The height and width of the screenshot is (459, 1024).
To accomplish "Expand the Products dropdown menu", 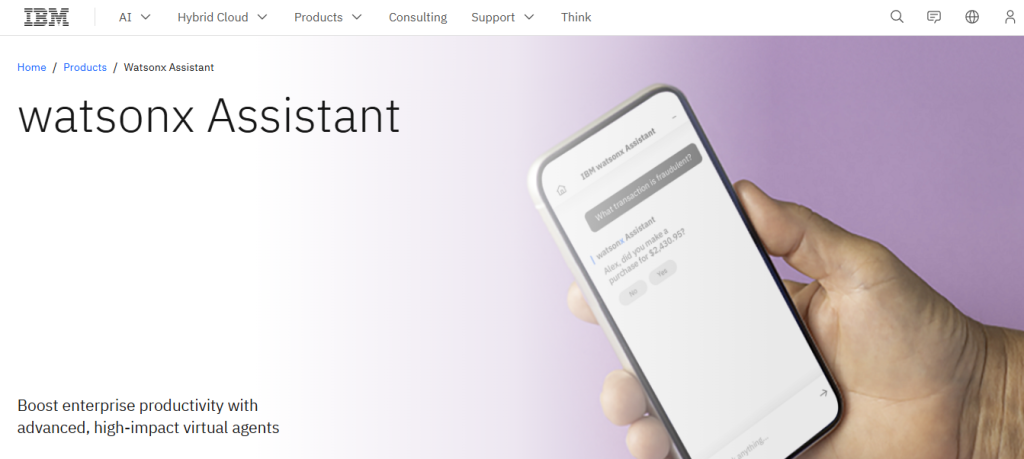I will (328, 18).
